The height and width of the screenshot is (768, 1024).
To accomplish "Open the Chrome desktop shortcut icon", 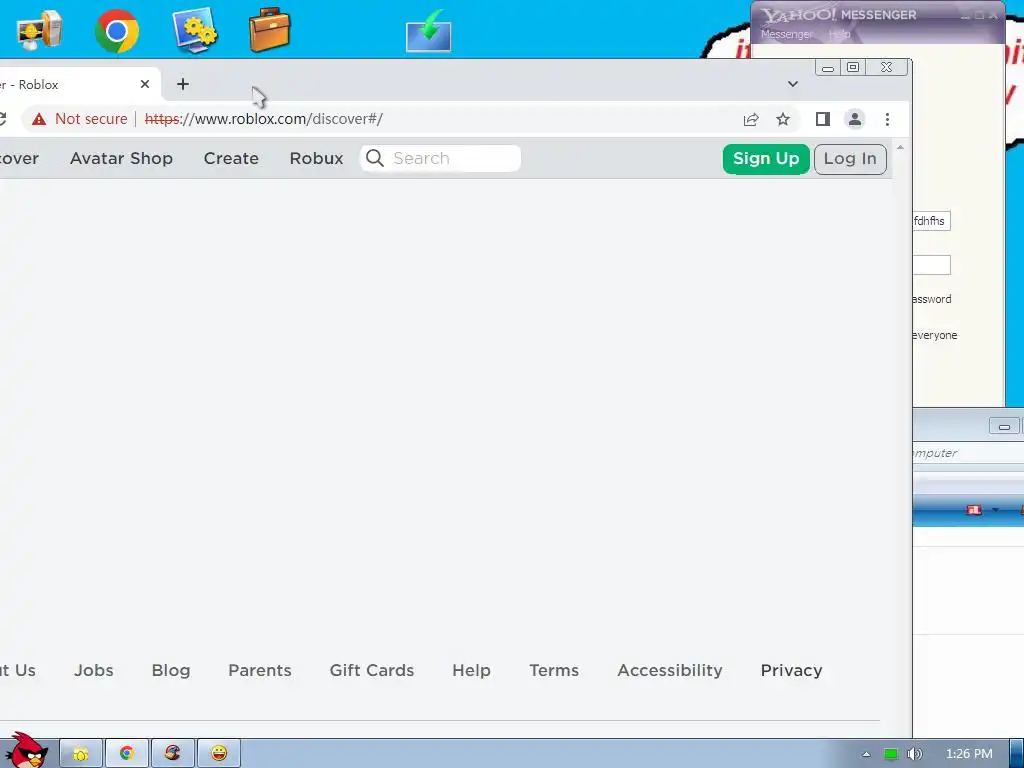I will 117,31.
